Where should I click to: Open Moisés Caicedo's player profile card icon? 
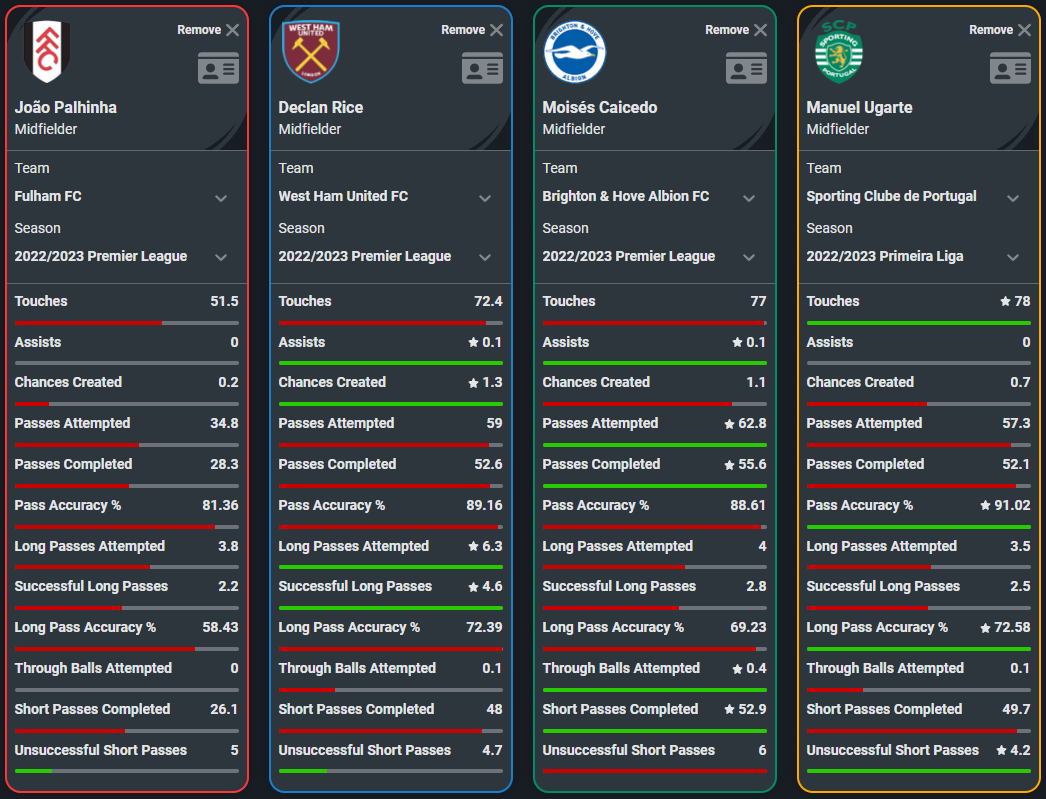[746, 69]
